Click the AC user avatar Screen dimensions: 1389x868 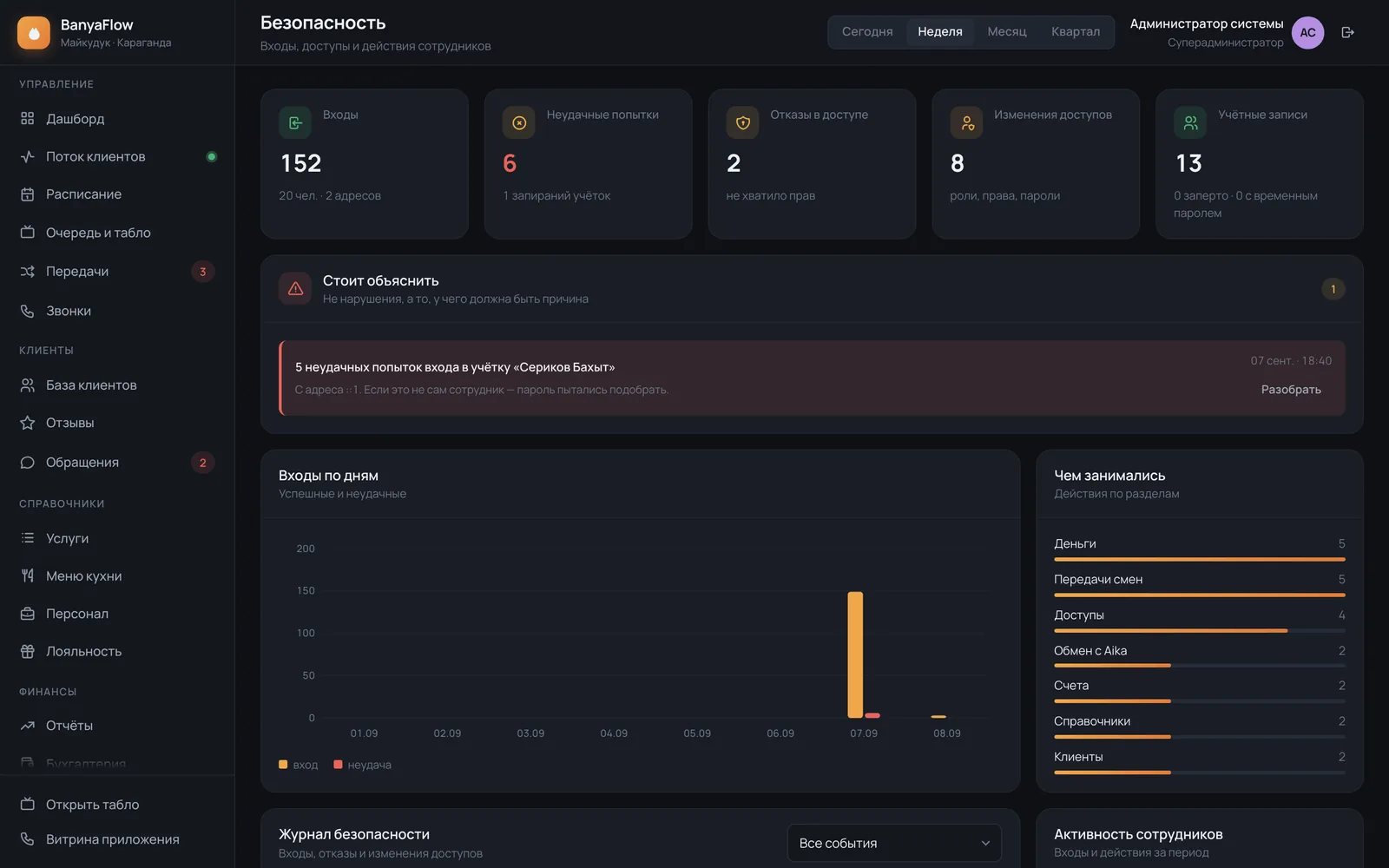1308,32
